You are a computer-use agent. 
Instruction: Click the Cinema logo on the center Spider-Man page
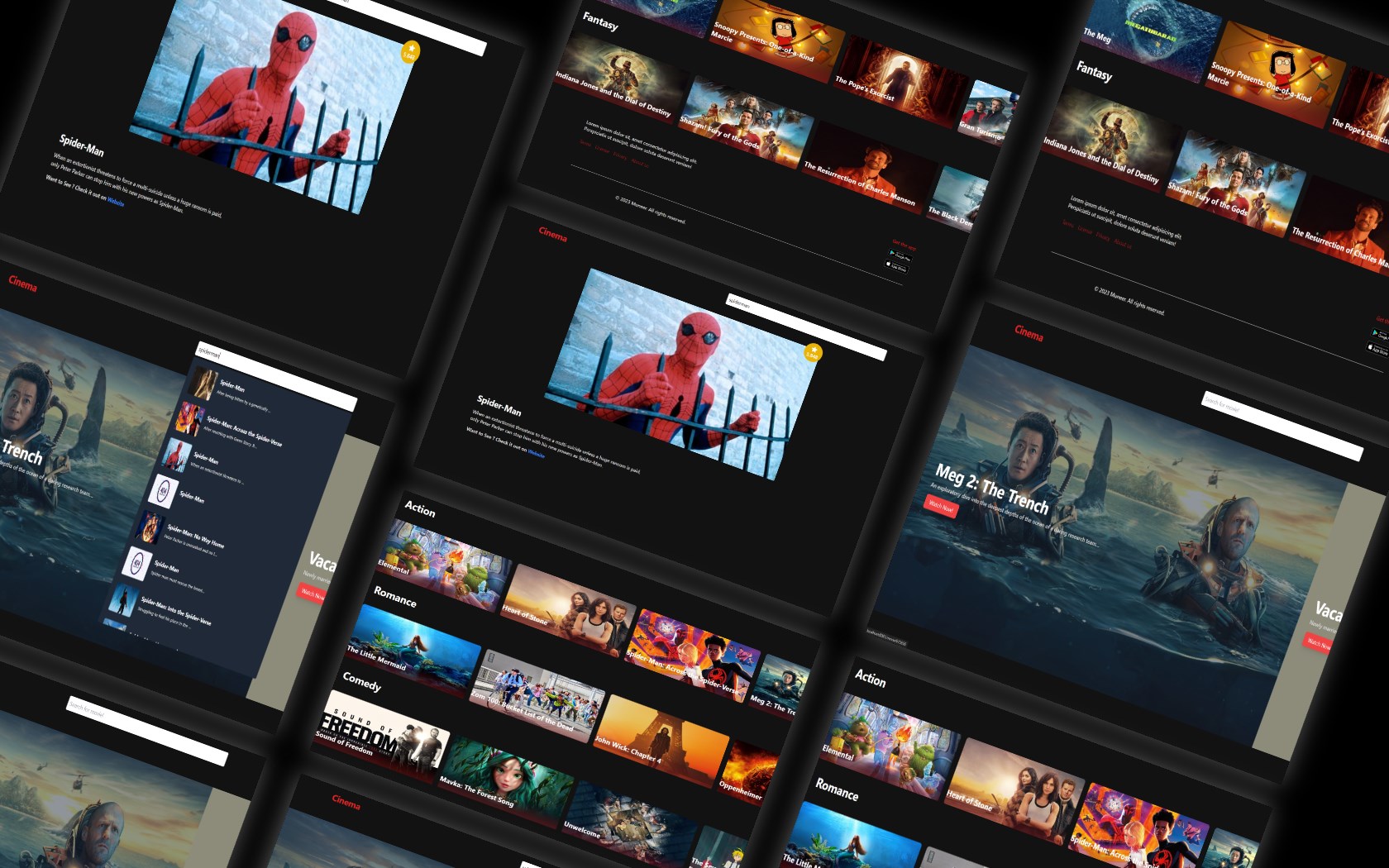click(553, 235)
